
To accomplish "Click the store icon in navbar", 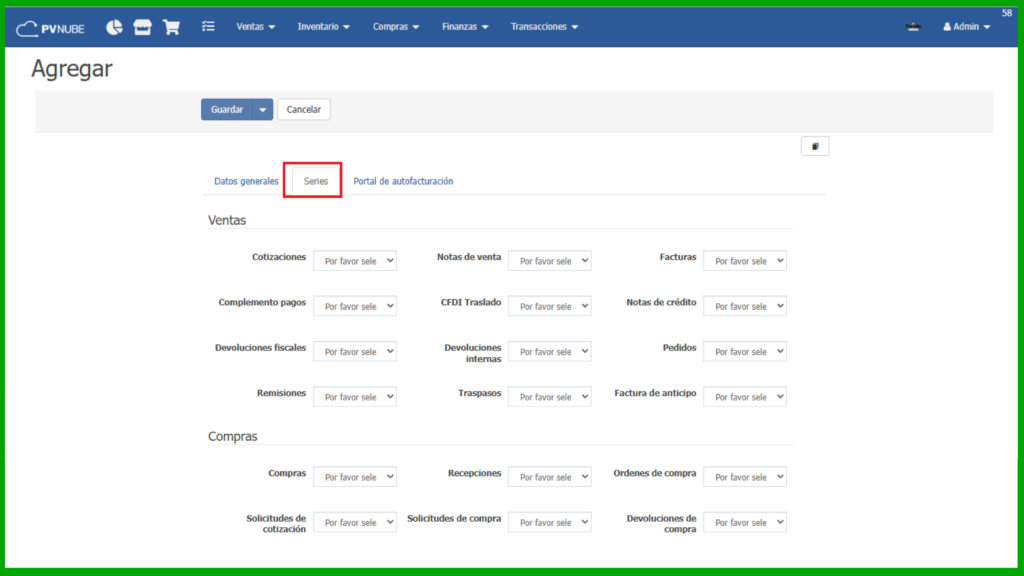I will click(143, 27).
